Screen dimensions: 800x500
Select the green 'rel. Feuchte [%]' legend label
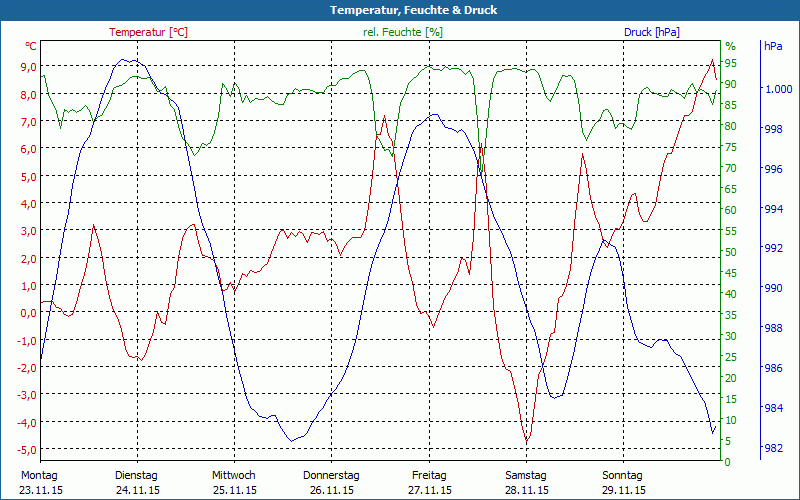[x=403, y=32]
